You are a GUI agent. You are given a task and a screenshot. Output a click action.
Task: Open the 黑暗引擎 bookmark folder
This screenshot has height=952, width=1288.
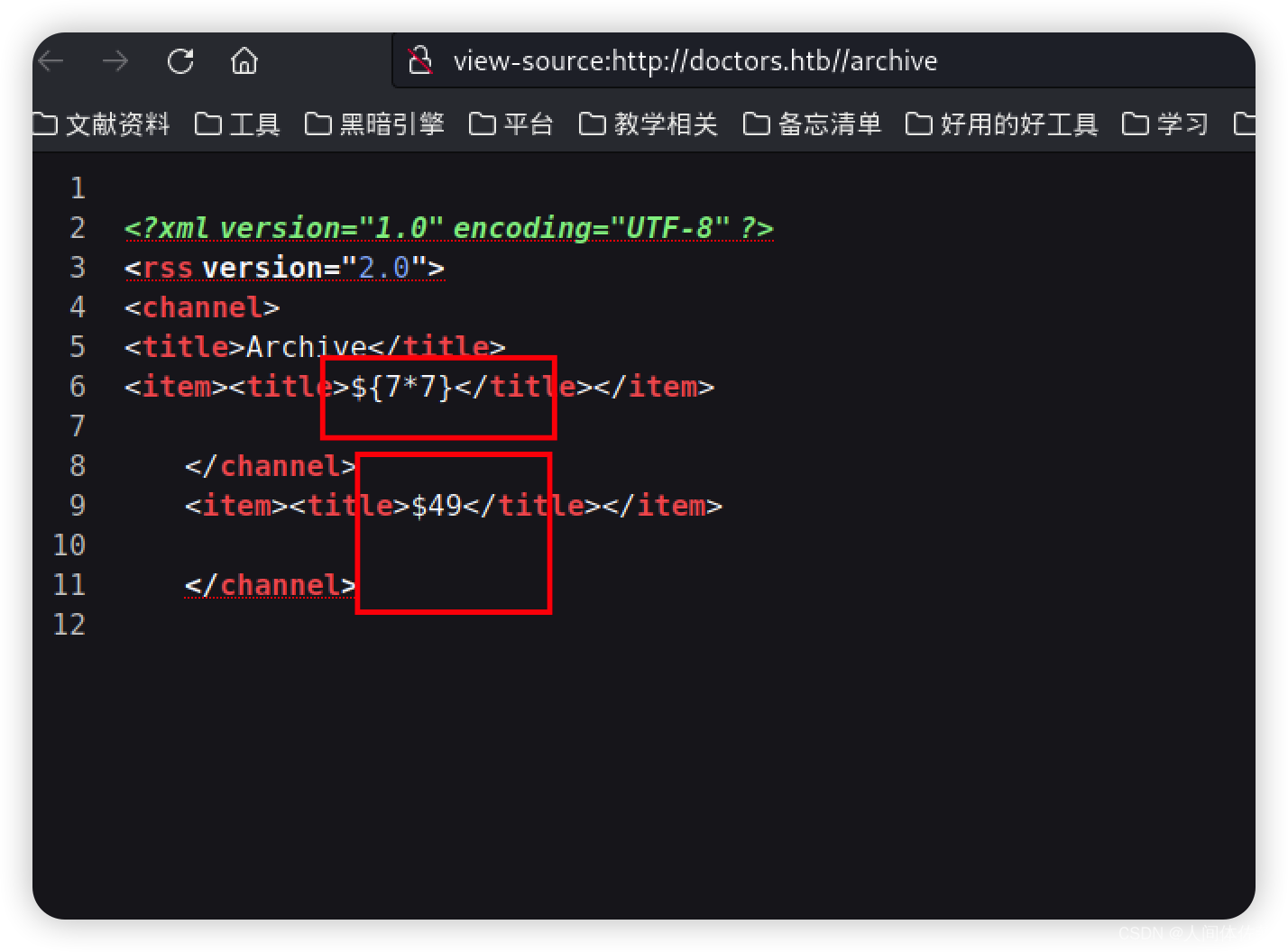[374, 124]
